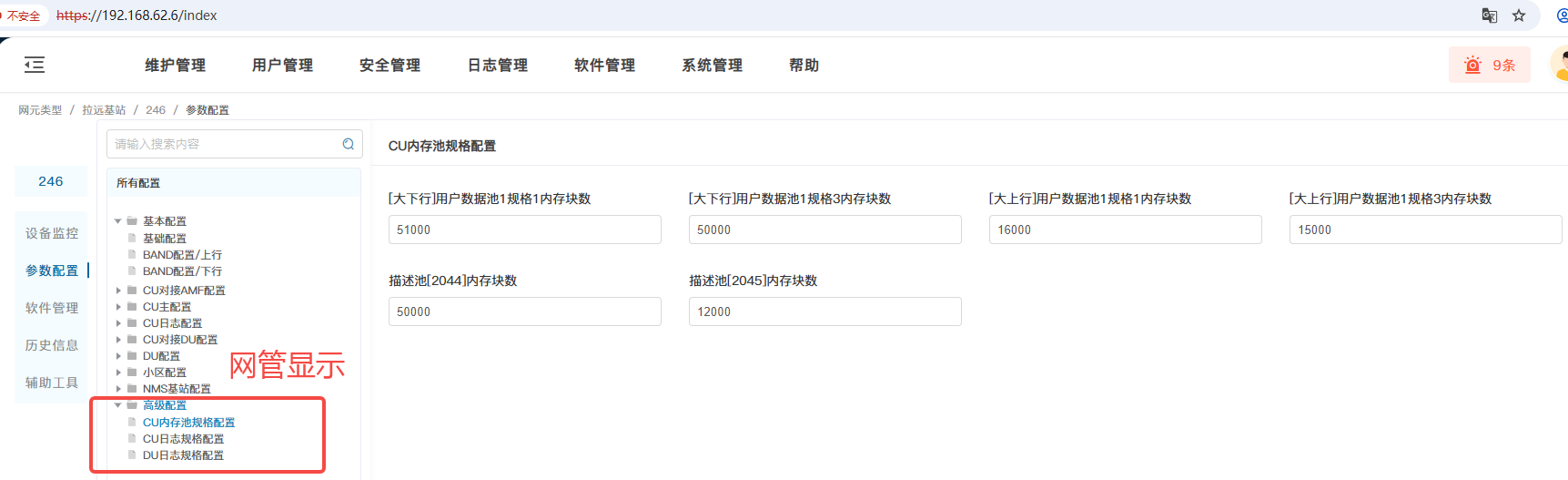Select BAND配置/上行 tree item
Screen dimensions: 1568x480
tap(182, 255)
